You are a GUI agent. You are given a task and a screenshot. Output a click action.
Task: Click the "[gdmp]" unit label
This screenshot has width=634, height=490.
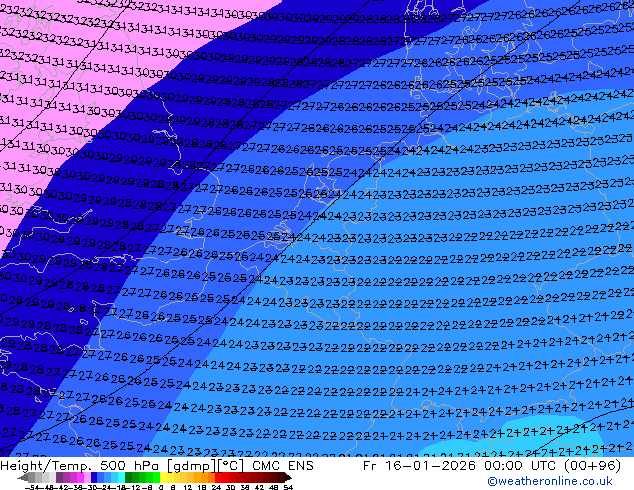[x=191, y=466]
